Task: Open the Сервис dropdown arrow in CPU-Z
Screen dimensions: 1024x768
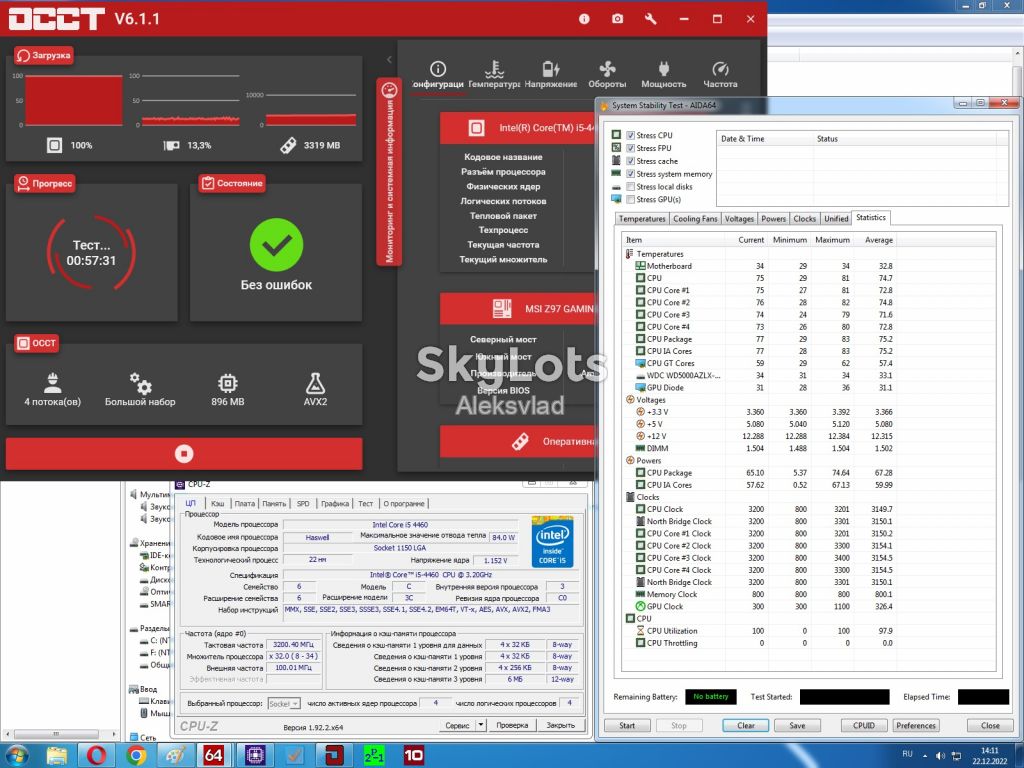Action: pyautogui.click(x=481, y=725)
